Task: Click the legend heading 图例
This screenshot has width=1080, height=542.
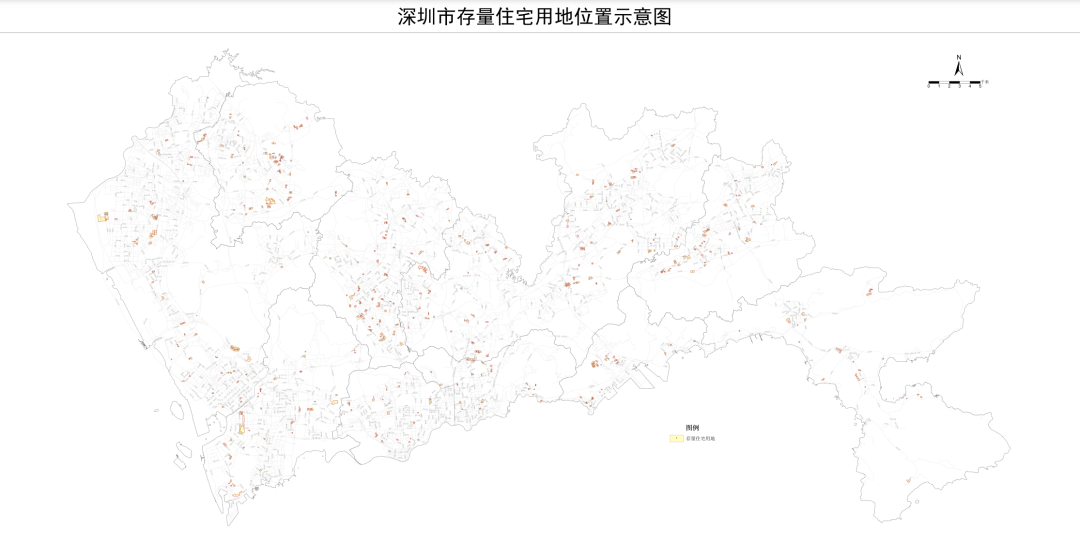Action: coord(692,428)
